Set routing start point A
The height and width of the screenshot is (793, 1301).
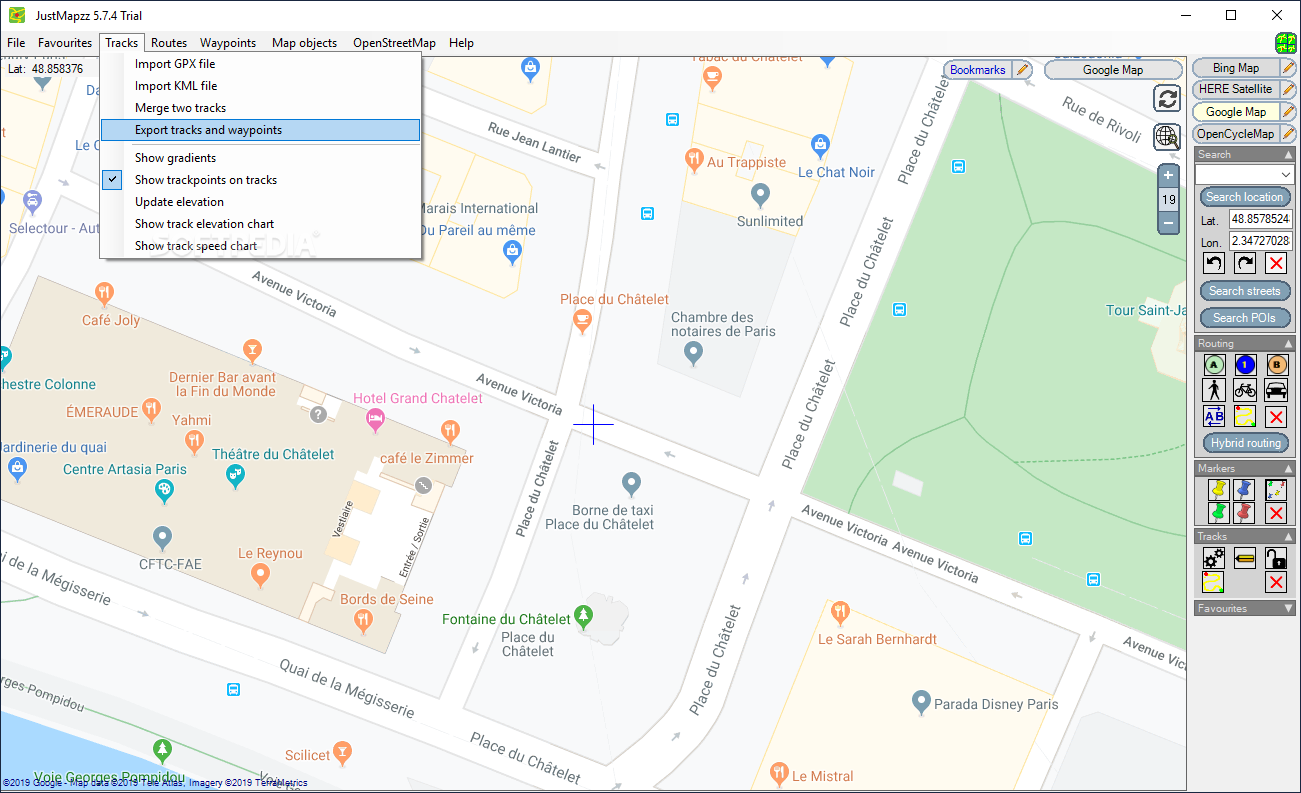tap(1214, 365)
